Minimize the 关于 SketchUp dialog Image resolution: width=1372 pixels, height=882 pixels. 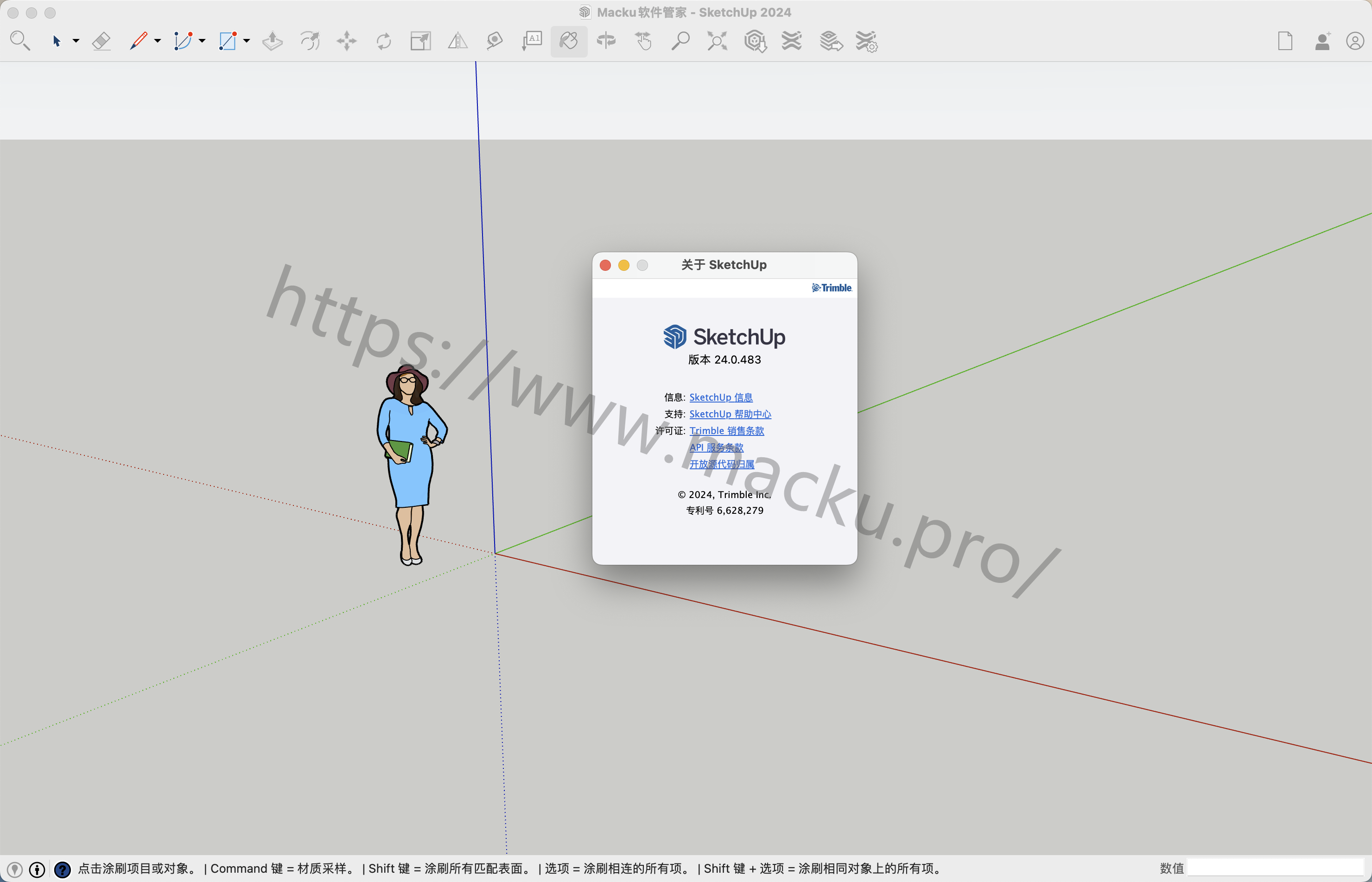tap(624, 265)
